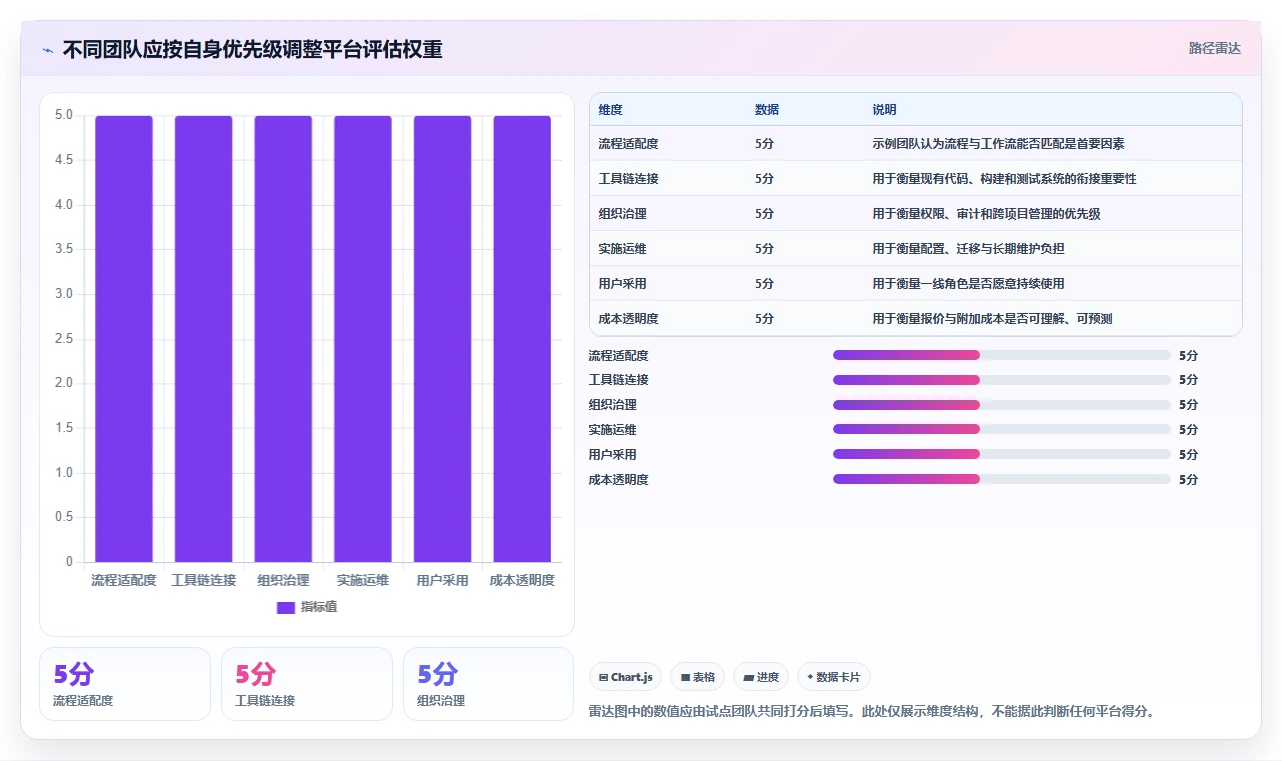The height and width of the screenshot is (761, 1282).
Task: Select the 进度 tag
Action: pyautogui.click(x=761, y=677)
